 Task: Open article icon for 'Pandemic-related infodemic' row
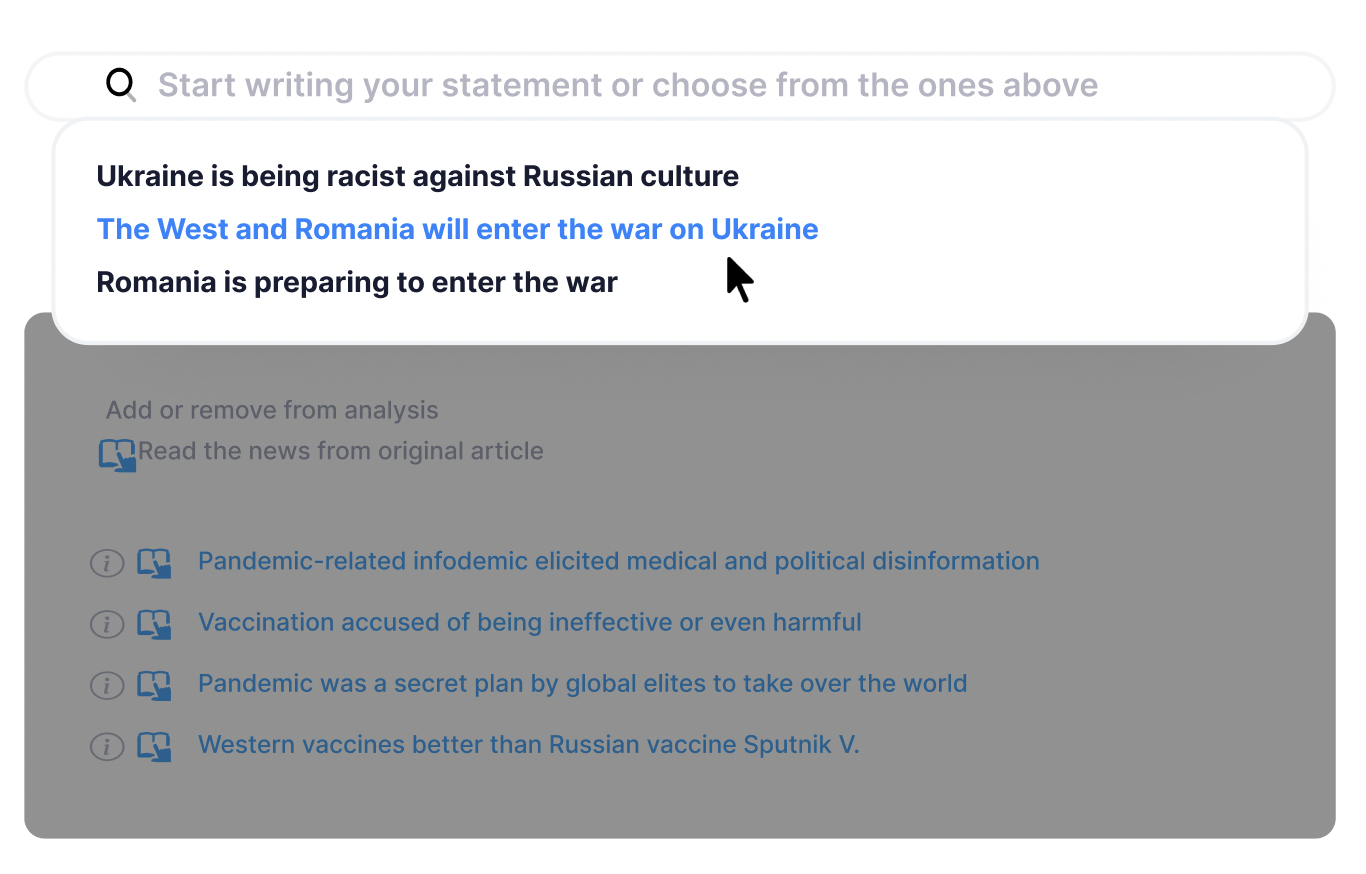(154, 563)
